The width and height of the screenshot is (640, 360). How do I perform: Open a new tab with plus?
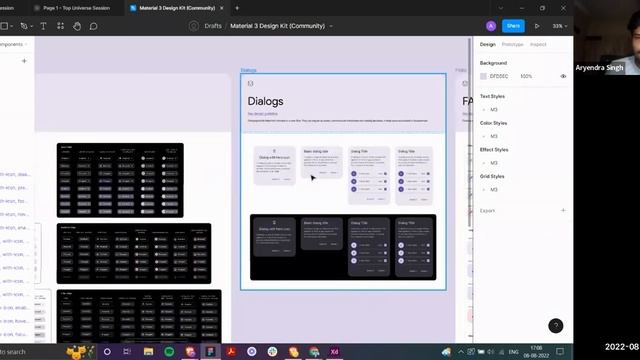(x=237, y=8)
